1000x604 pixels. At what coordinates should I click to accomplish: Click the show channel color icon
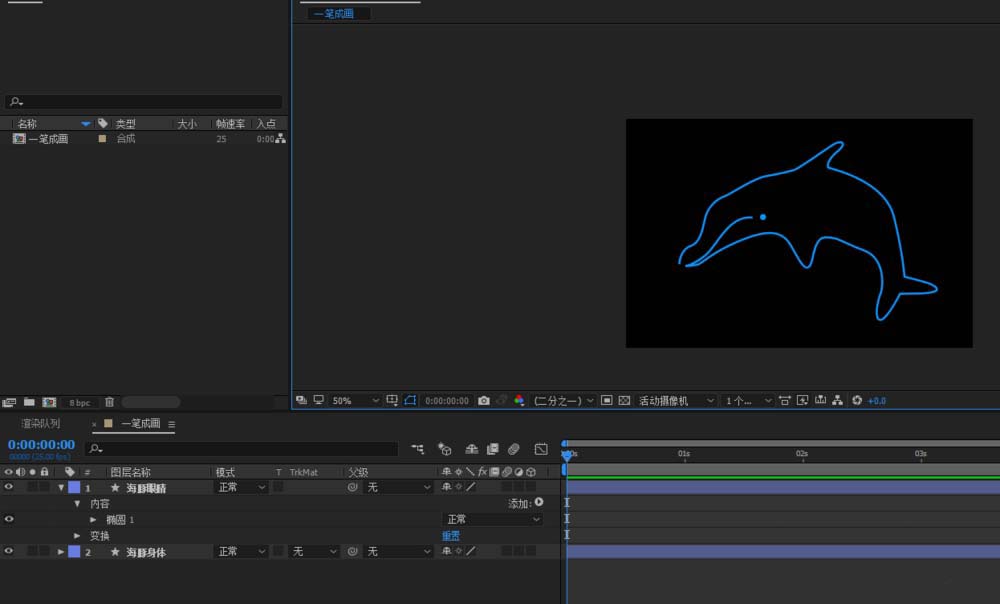click(519, 400)
